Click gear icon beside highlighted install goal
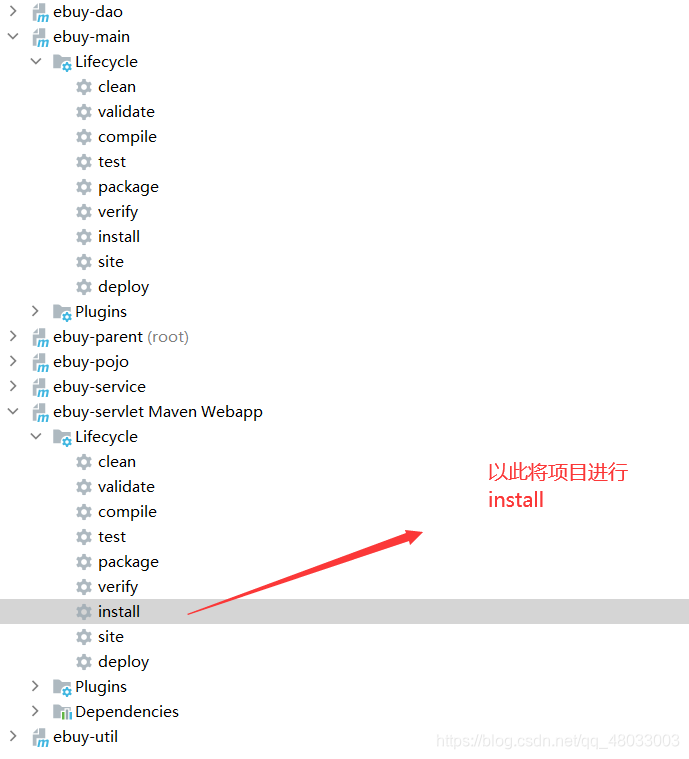689x759 pixels. pyautogui.click(x=84, y=612)
